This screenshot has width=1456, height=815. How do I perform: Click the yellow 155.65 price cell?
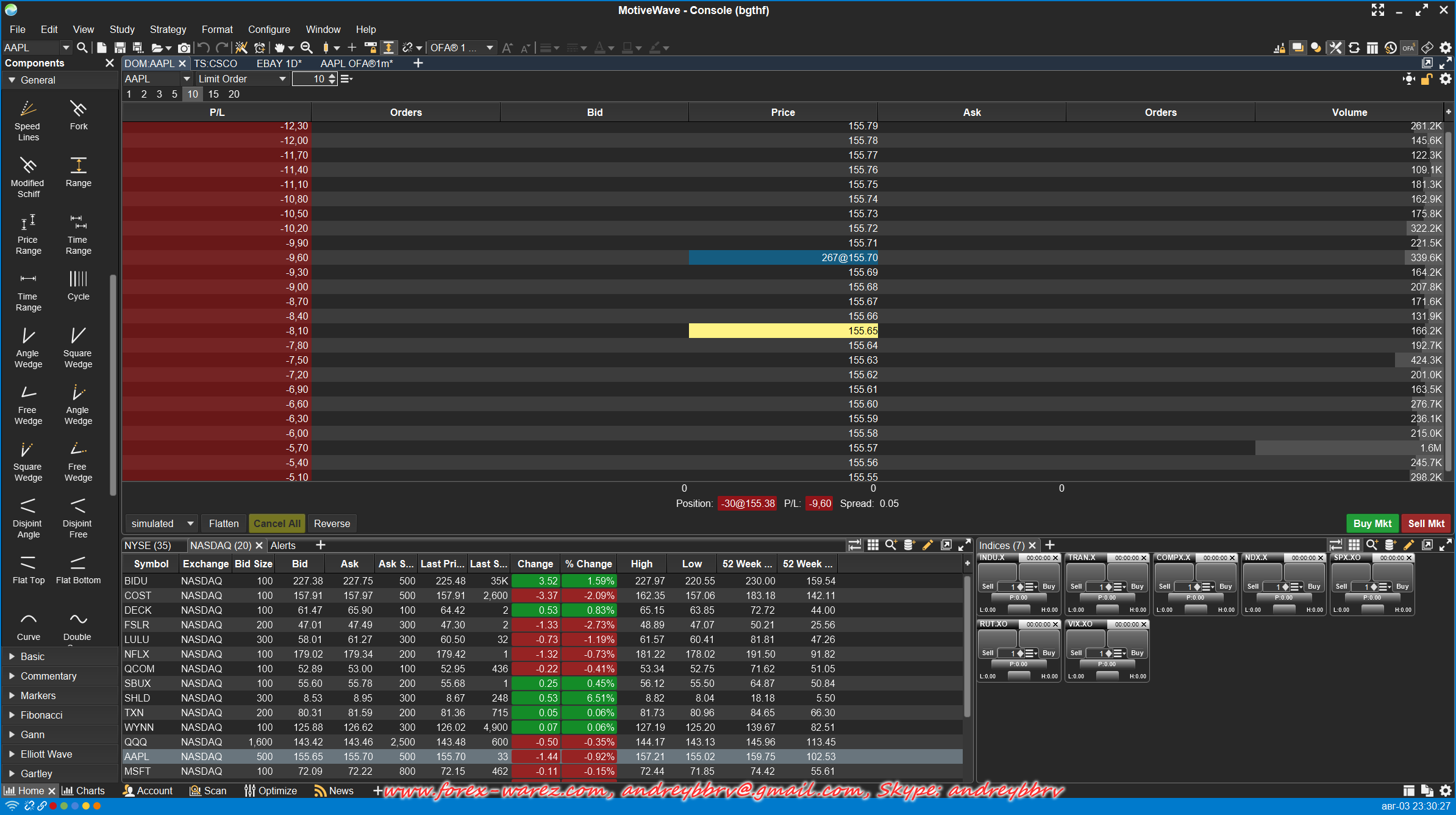pyautogui.click(x=783, y=331)
